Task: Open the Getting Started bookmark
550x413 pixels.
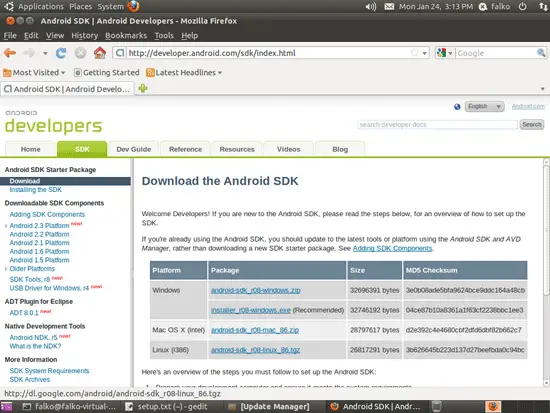Action: (107, 73)
